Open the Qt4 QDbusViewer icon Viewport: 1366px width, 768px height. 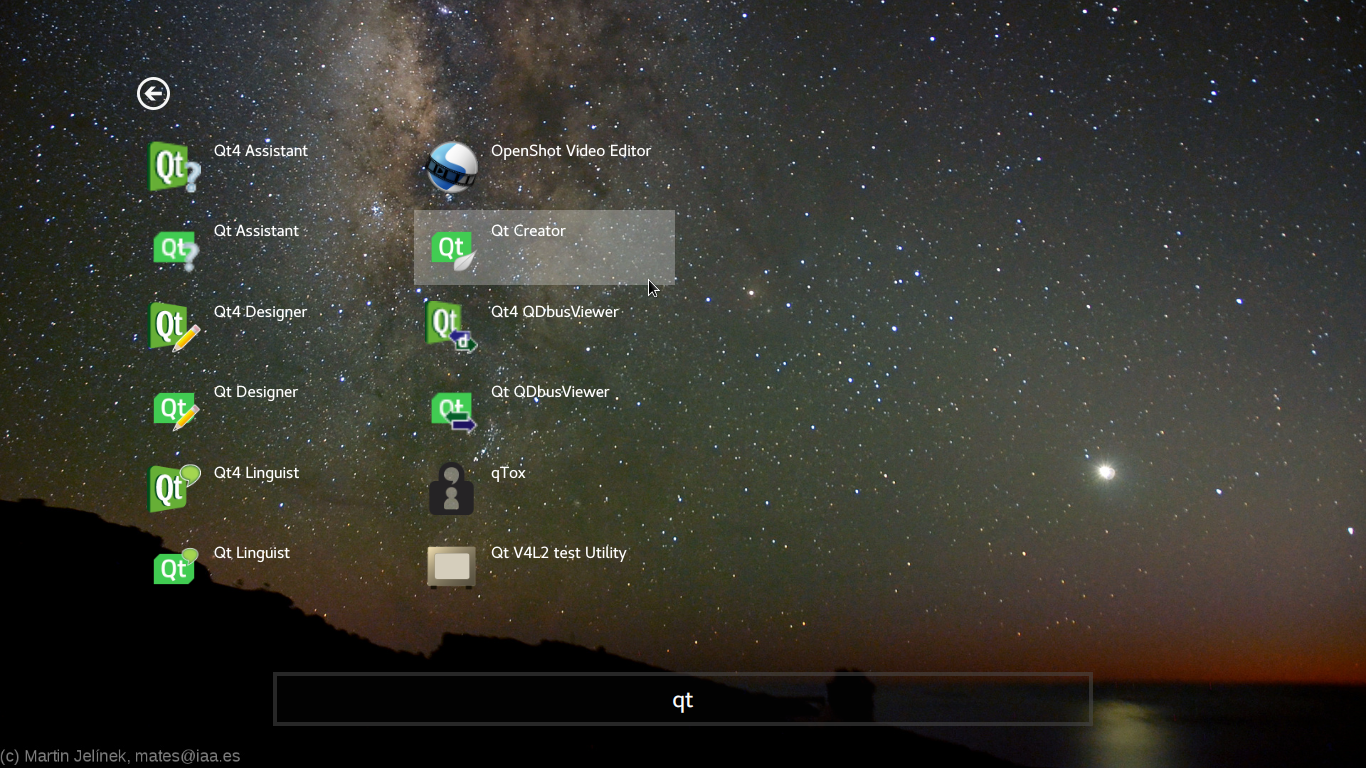452,328
